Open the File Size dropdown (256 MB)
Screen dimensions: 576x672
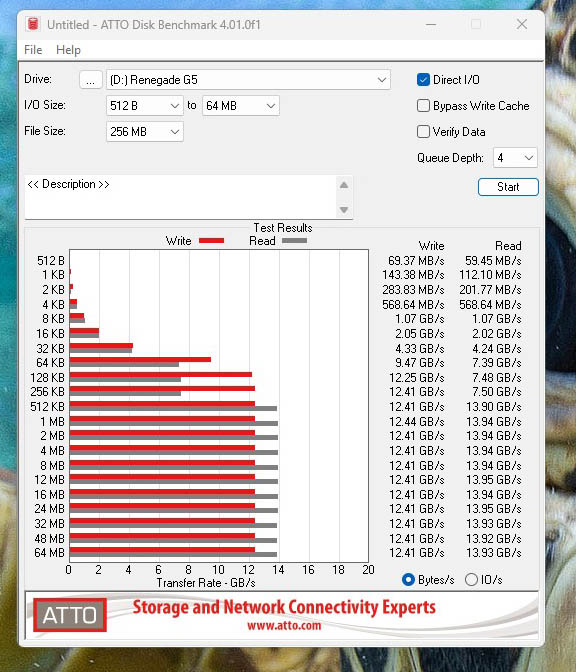(x=144, y=132)
